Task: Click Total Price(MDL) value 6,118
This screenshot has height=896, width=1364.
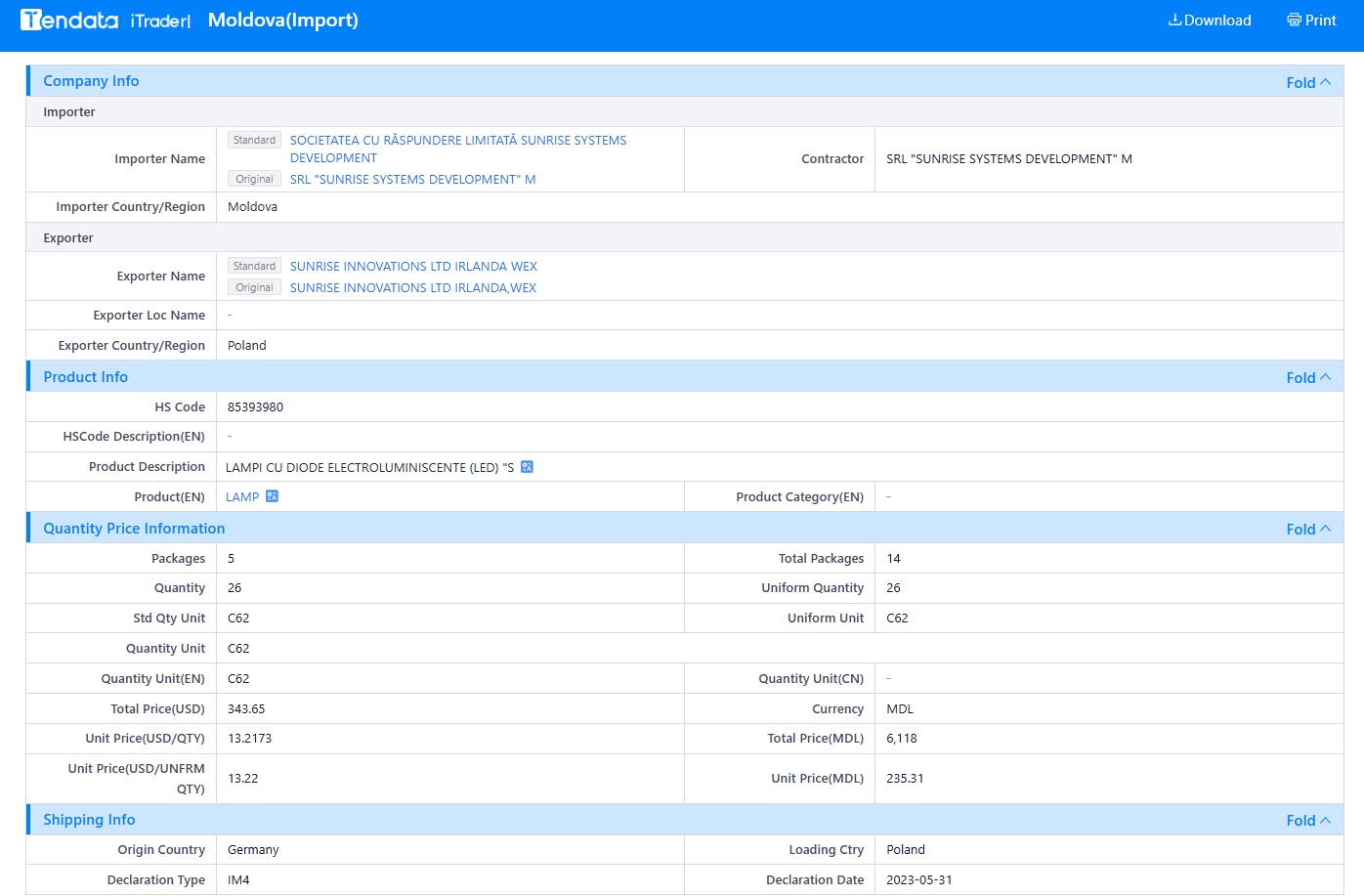Action: 902,739
